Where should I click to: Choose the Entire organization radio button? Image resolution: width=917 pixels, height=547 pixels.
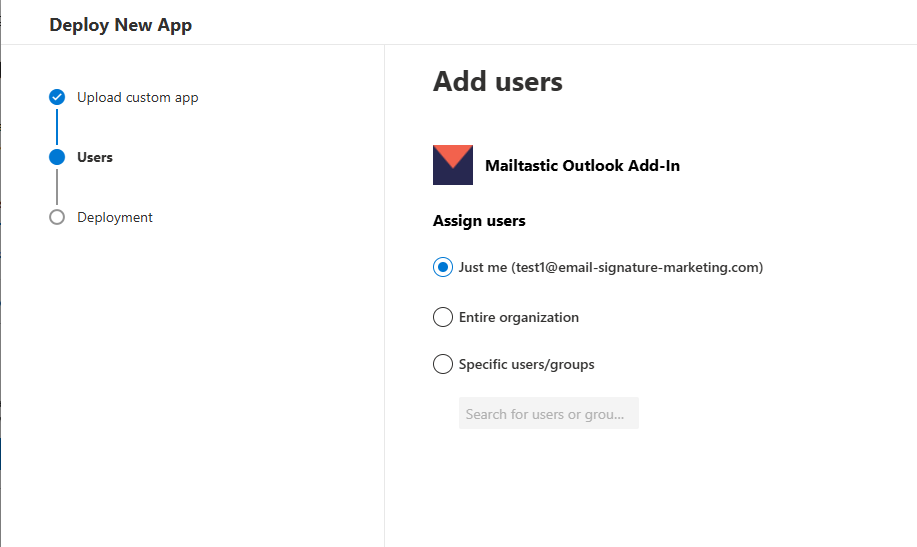[x=443, y=317]
